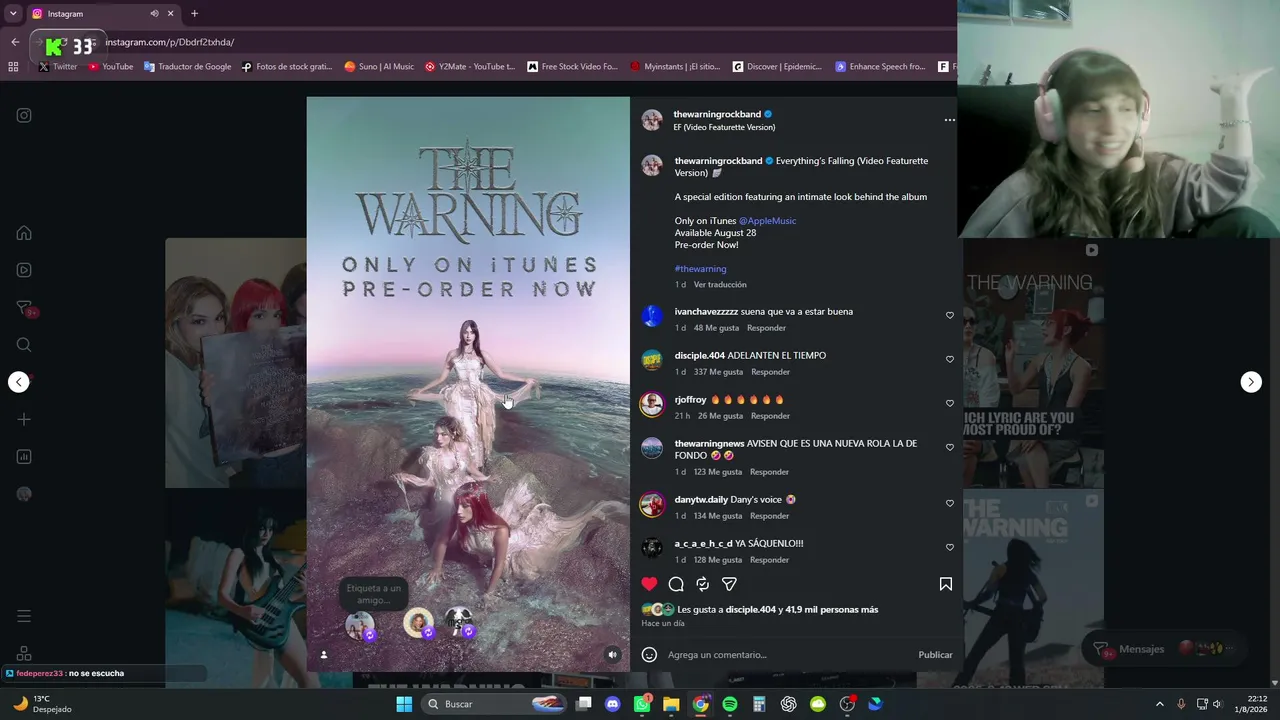Open the #thewarning hashtag link
Image resolution: width=1280 pixels, height=720 pixels.
pos(700,269)
